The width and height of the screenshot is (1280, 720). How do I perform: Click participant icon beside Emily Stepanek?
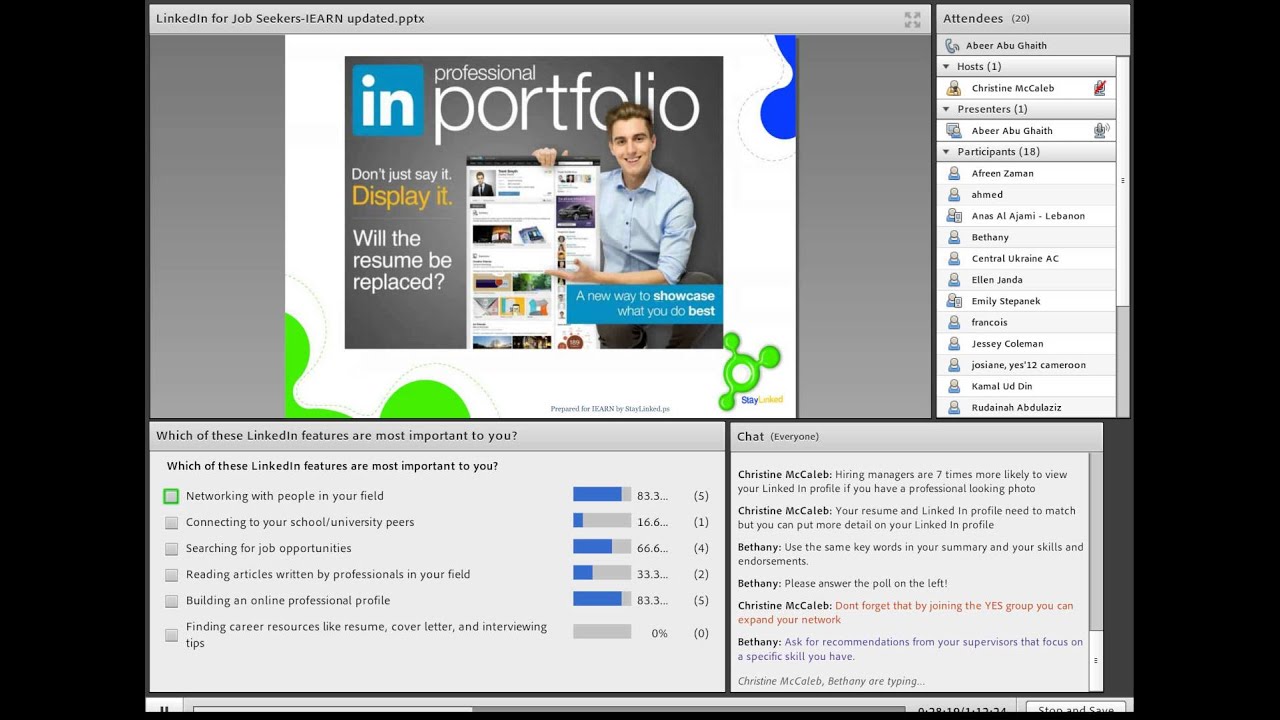point(954,301)
